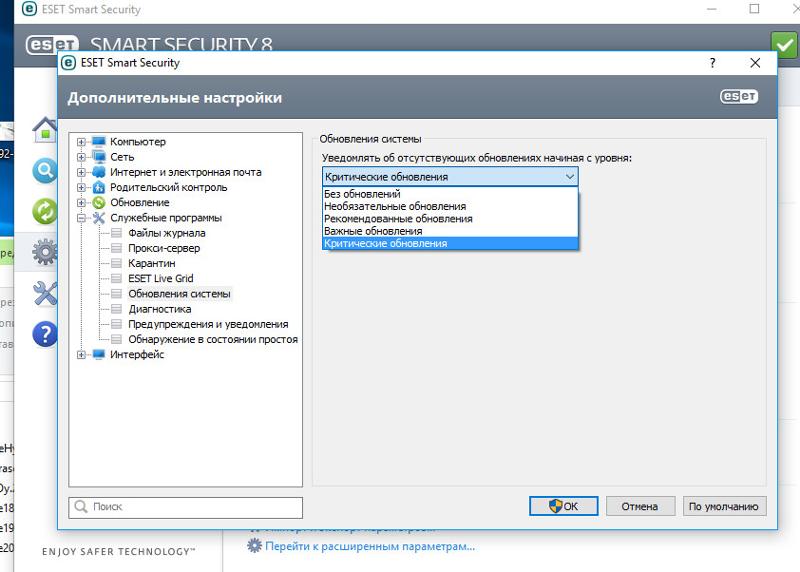Expand the Сеть tree node

pyautogui.click(x=81, y=157)
